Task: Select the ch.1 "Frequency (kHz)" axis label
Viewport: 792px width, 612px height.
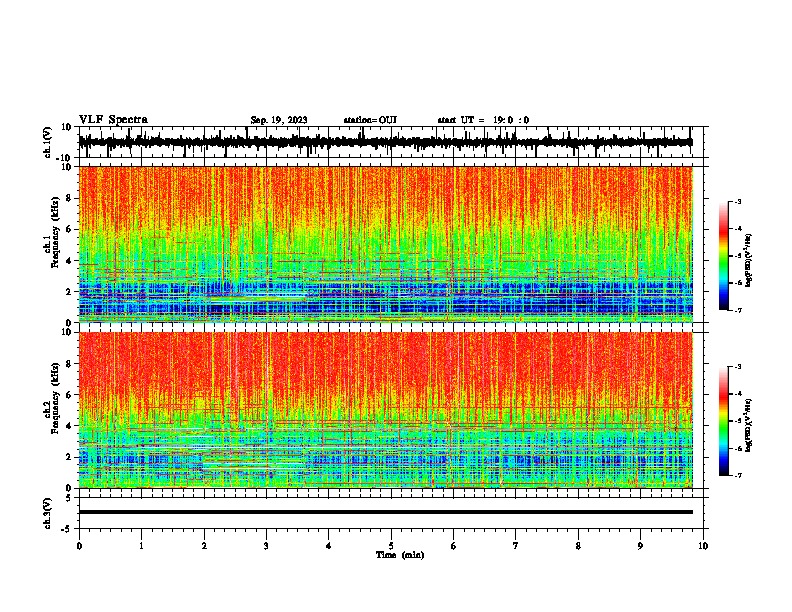Action: [x=55, y=234]
